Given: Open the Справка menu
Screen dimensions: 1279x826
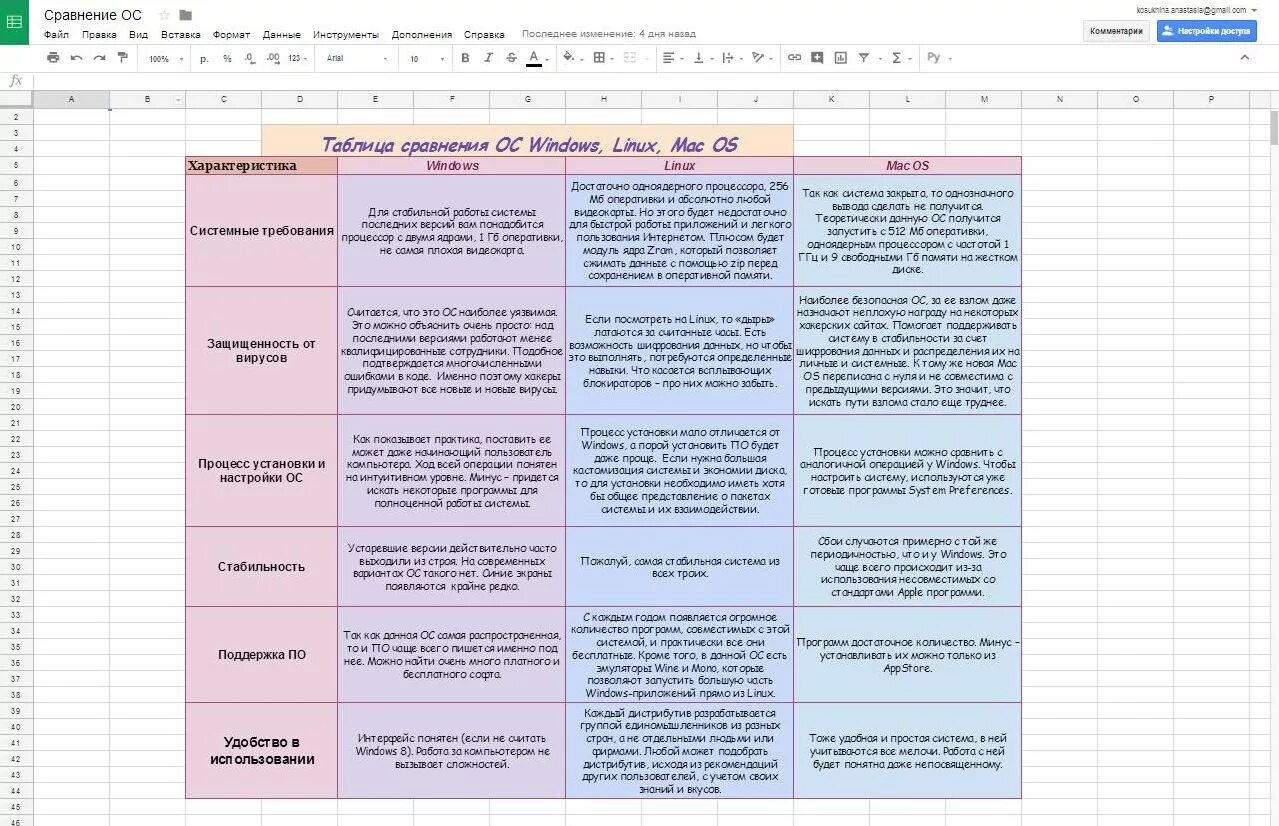Looking at the screenshot, I should (x=484, y=34).
